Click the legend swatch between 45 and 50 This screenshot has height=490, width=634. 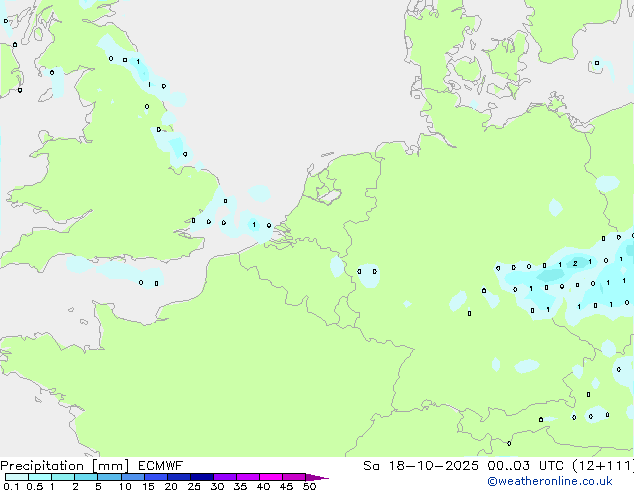pyautogui.click(x=294, y=477)
